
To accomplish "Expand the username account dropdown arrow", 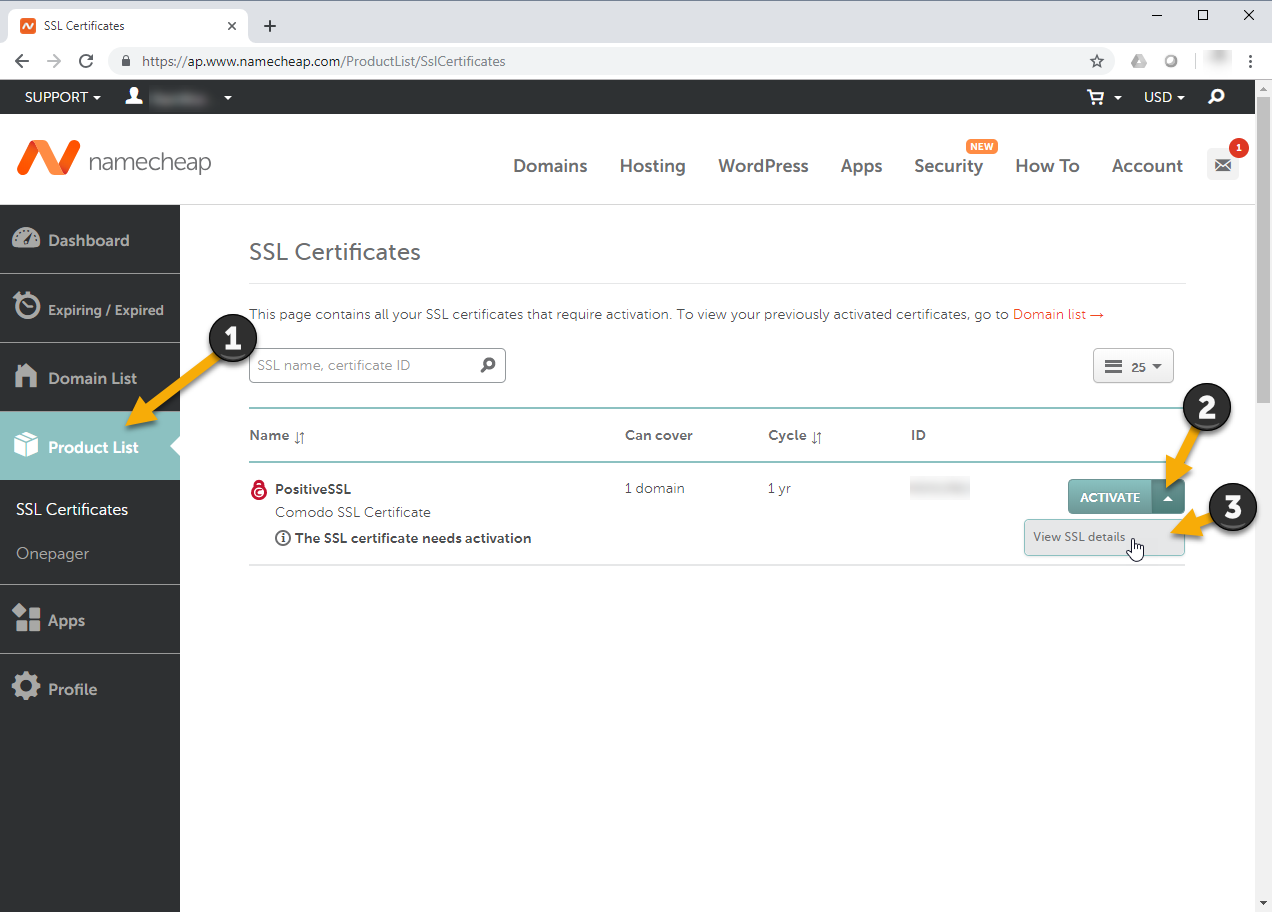I will coord(228,98).
